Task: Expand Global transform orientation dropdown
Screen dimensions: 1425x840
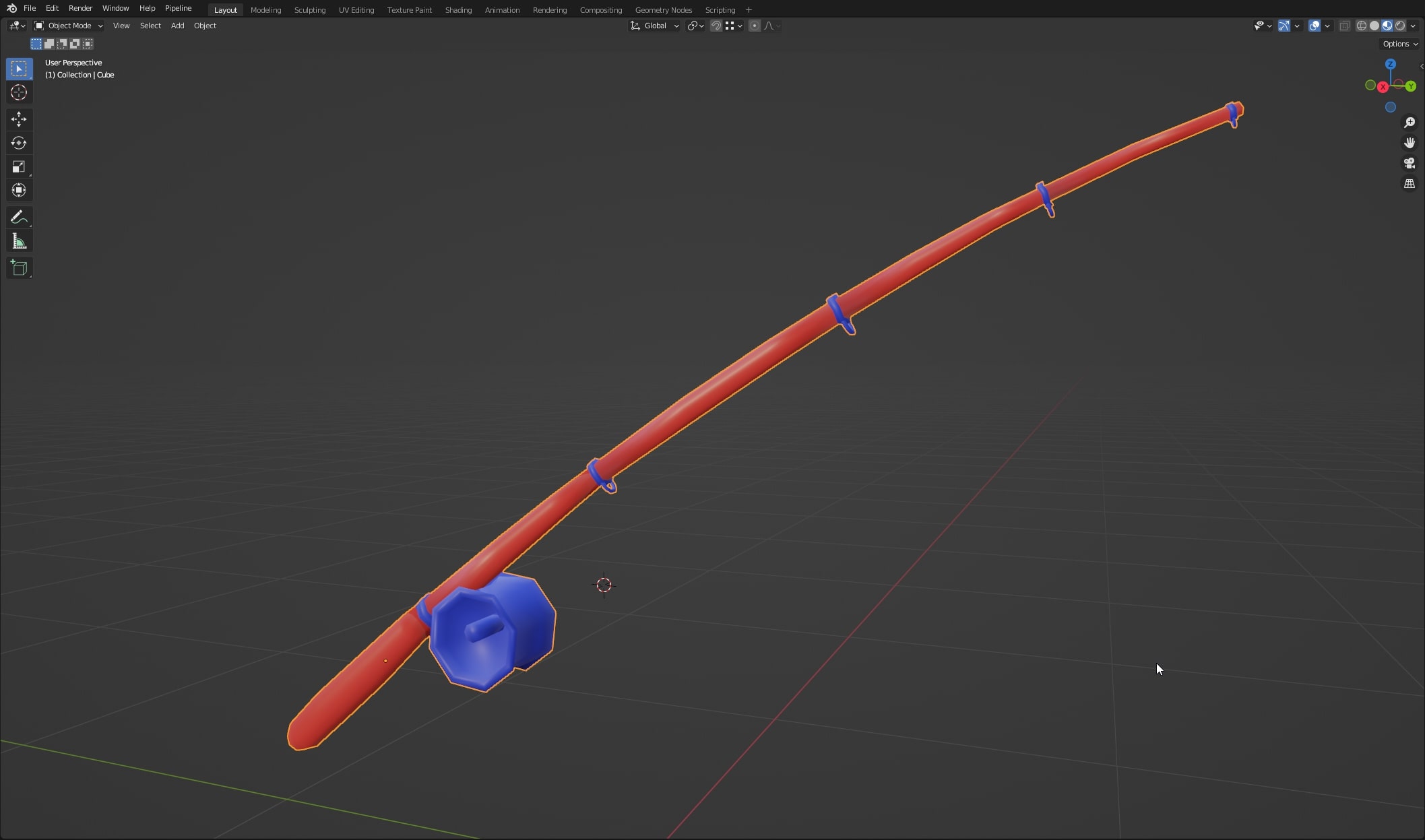Action: point(655,26)
